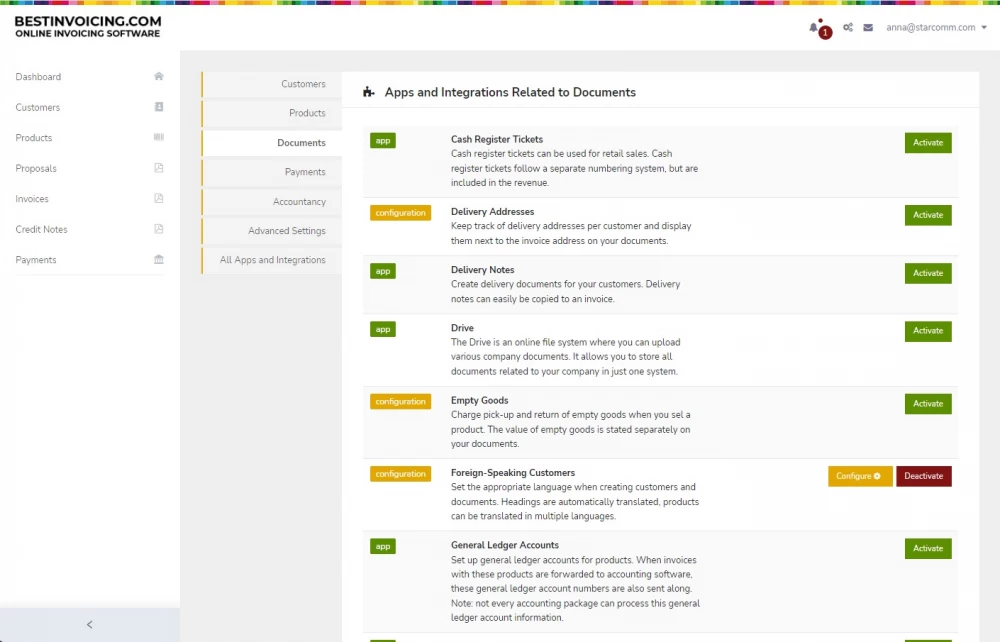Configure the Foreign-Speaking Customers settings
The height and width of the screenshot is (642, 1000).
[859, 476]
